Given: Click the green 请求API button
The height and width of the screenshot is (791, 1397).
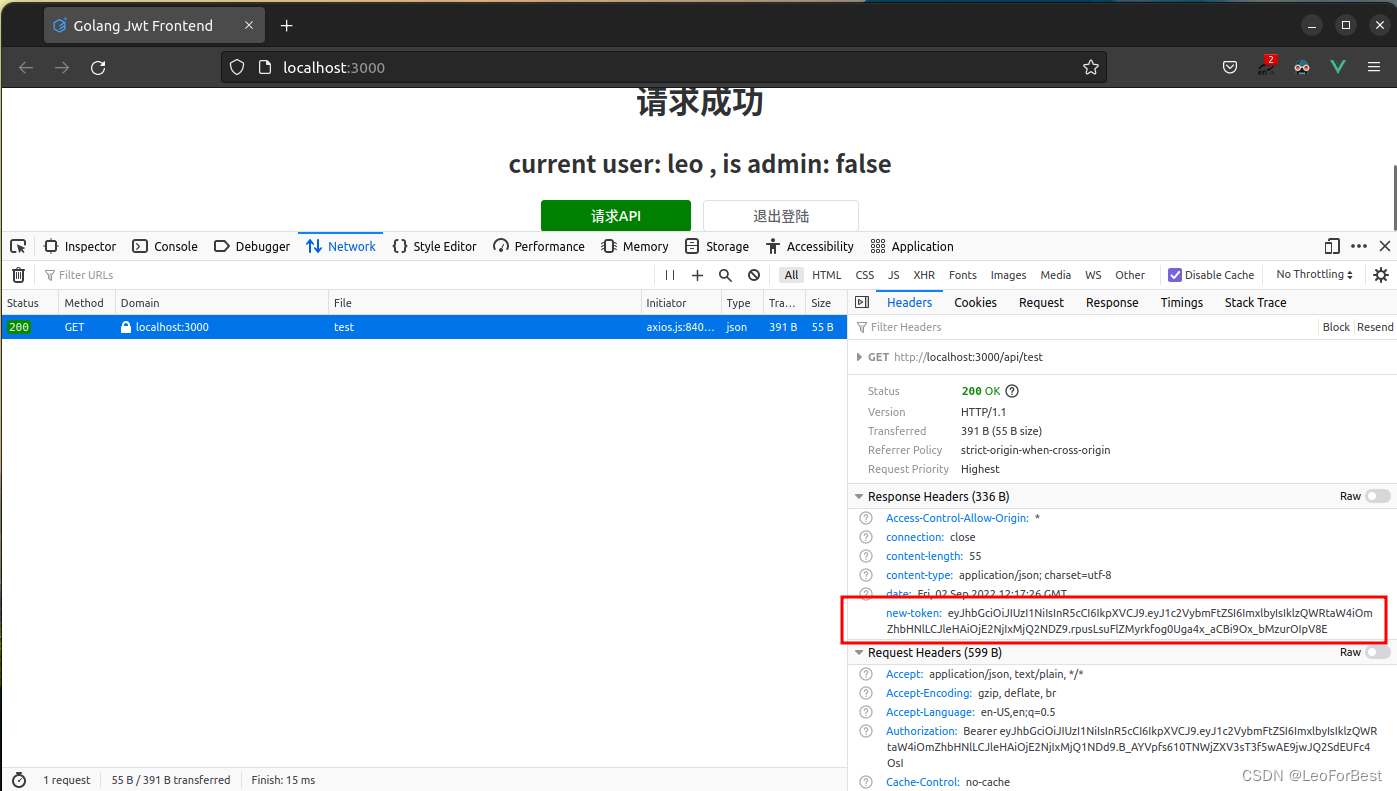Looking at the screenshot, I should [616, 216].
